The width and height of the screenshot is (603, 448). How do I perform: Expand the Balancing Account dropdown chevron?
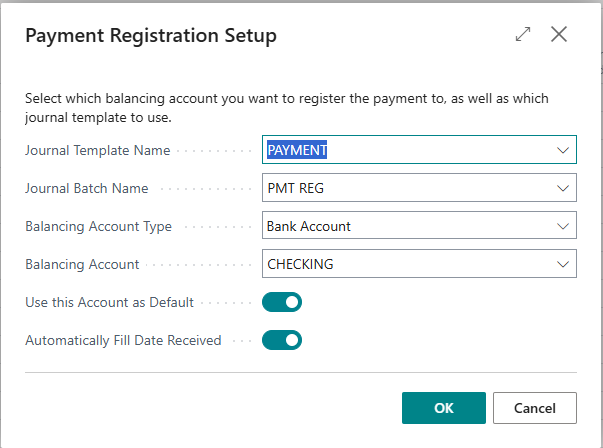point(562,264)
